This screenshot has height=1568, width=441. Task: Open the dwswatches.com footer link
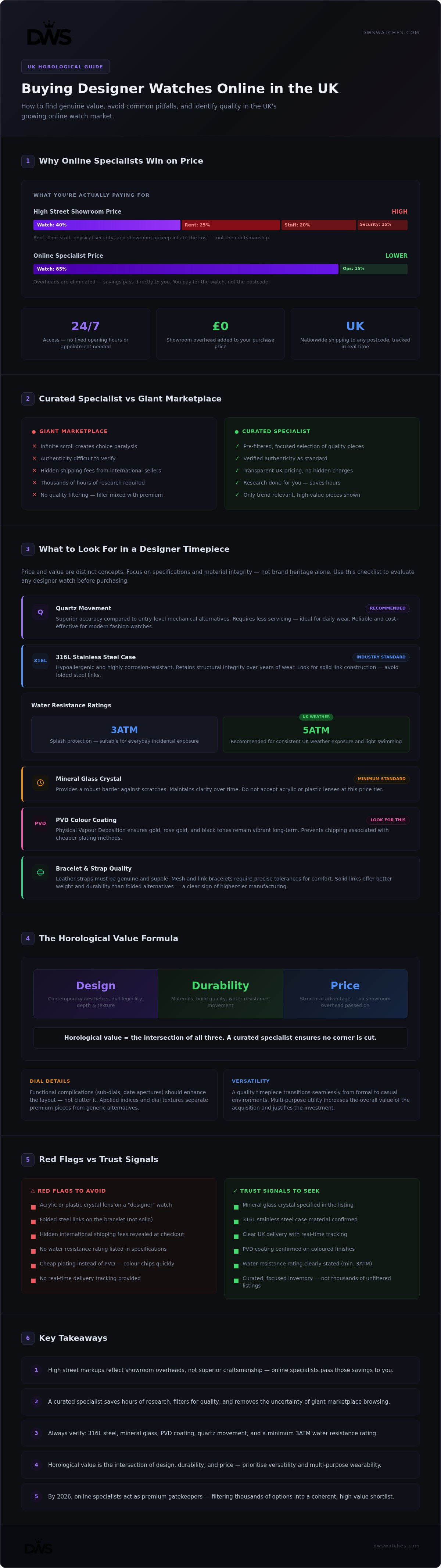(x=397, y=1546)
